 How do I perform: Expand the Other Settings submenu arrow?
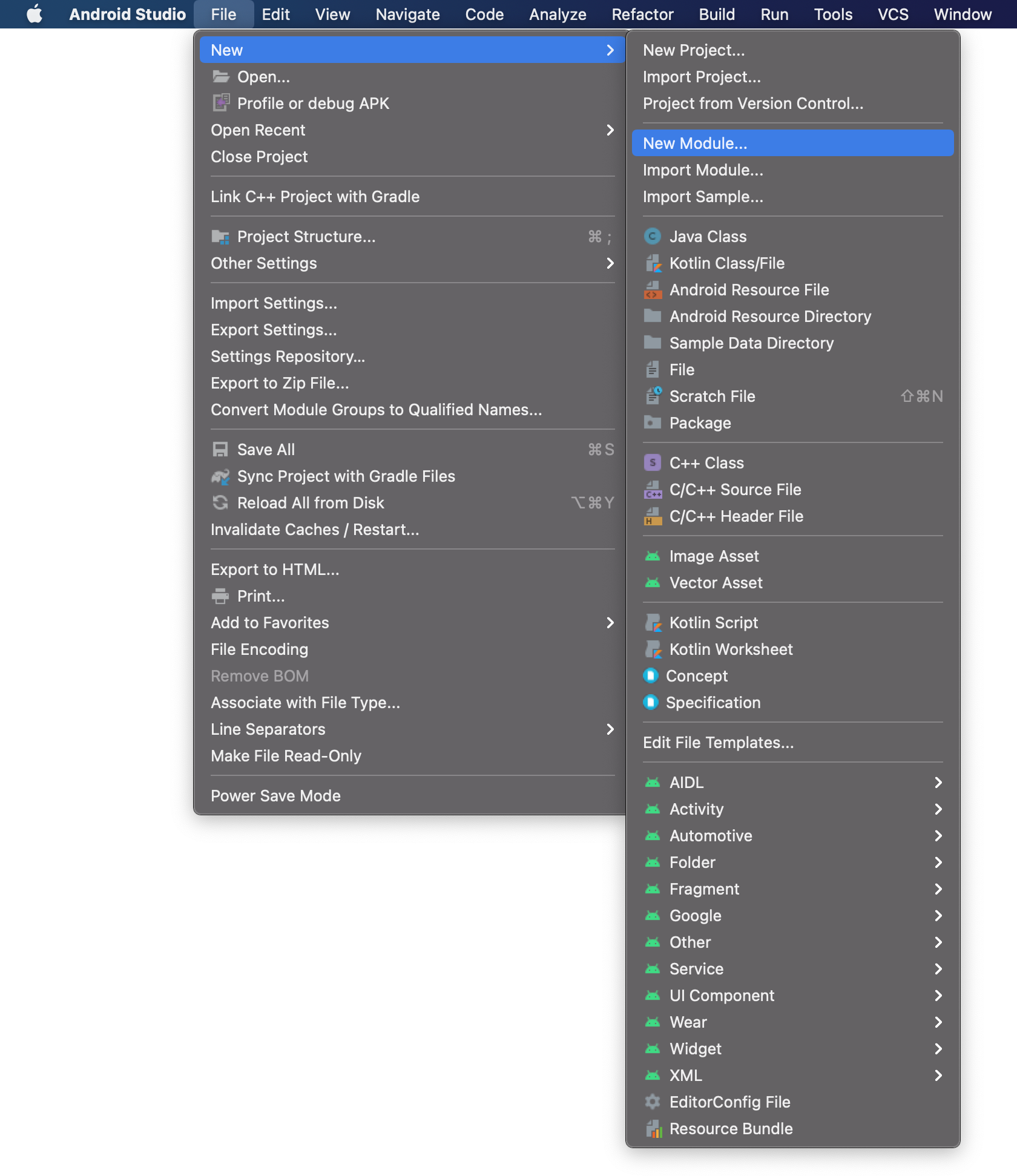click(610, 263)
